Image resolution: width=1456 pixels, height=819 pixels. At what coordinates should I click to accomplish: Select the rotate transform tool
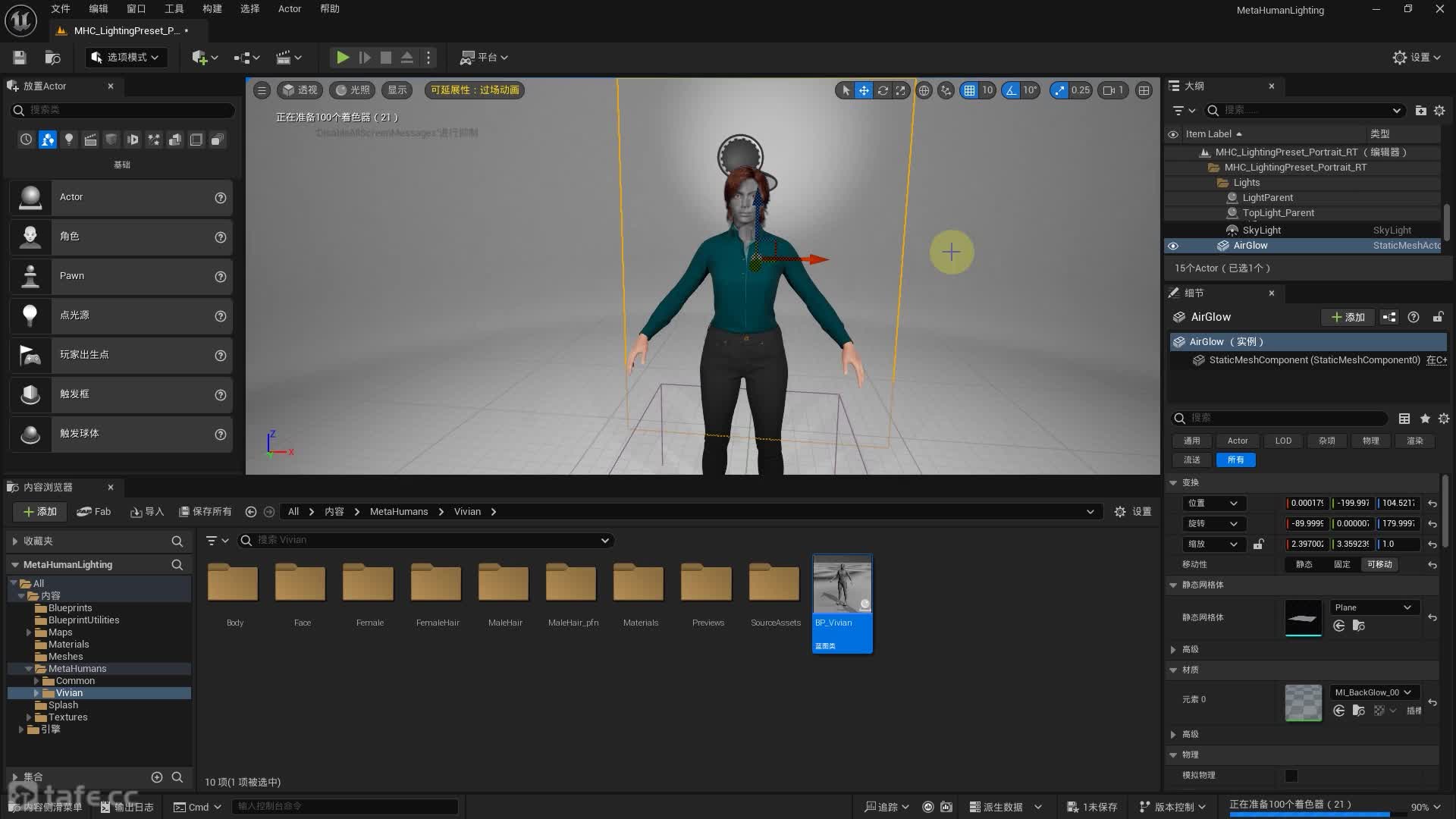point(883,90)
